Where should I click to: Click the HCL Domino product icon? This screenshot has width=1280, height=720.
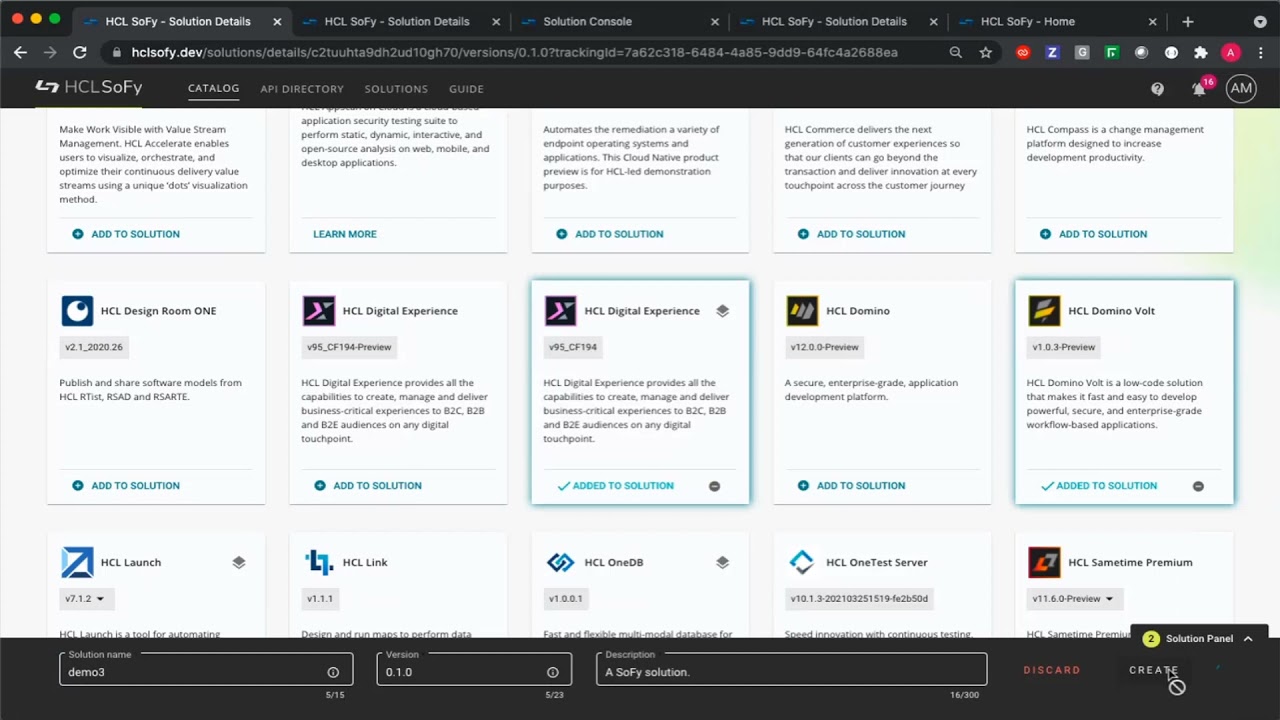[x=802, y=311]
